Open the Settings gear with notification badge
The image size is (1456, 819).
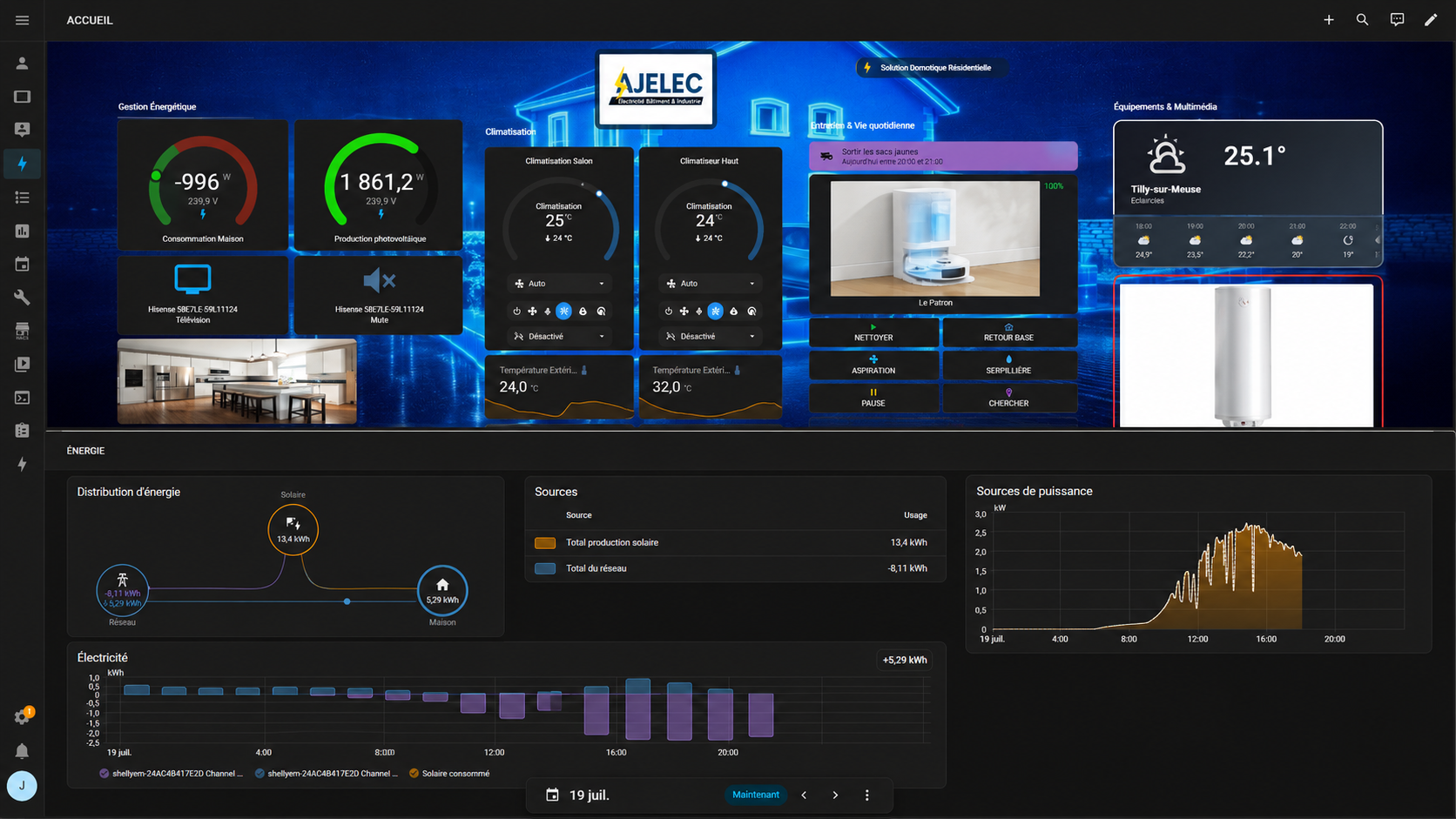pyautogui.click(x=23, y=716)
